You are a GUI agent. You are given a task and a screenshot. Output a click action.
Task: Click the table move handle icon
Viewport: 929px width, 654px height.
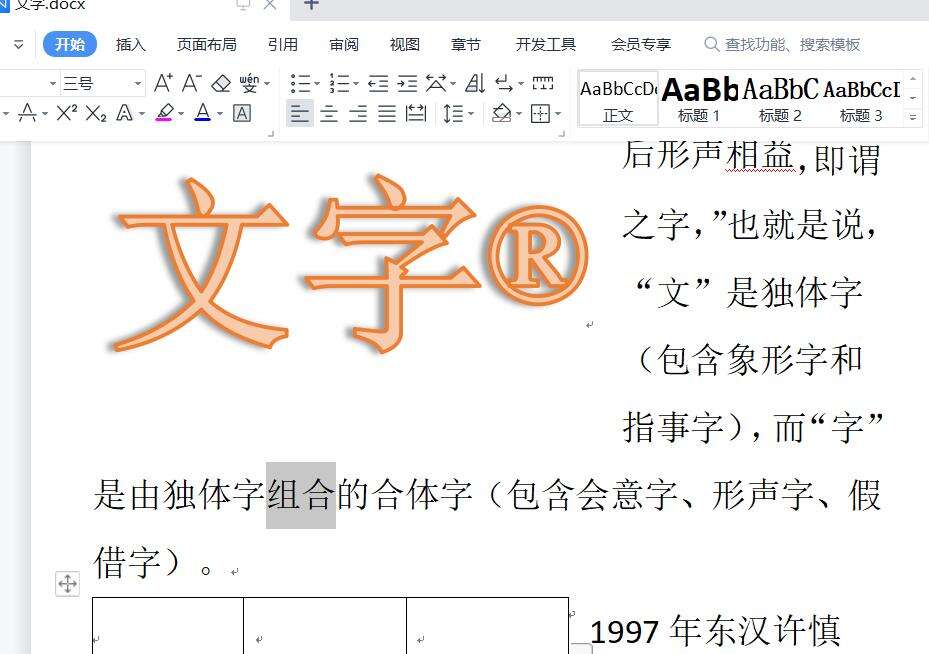[x=68, y=584]
